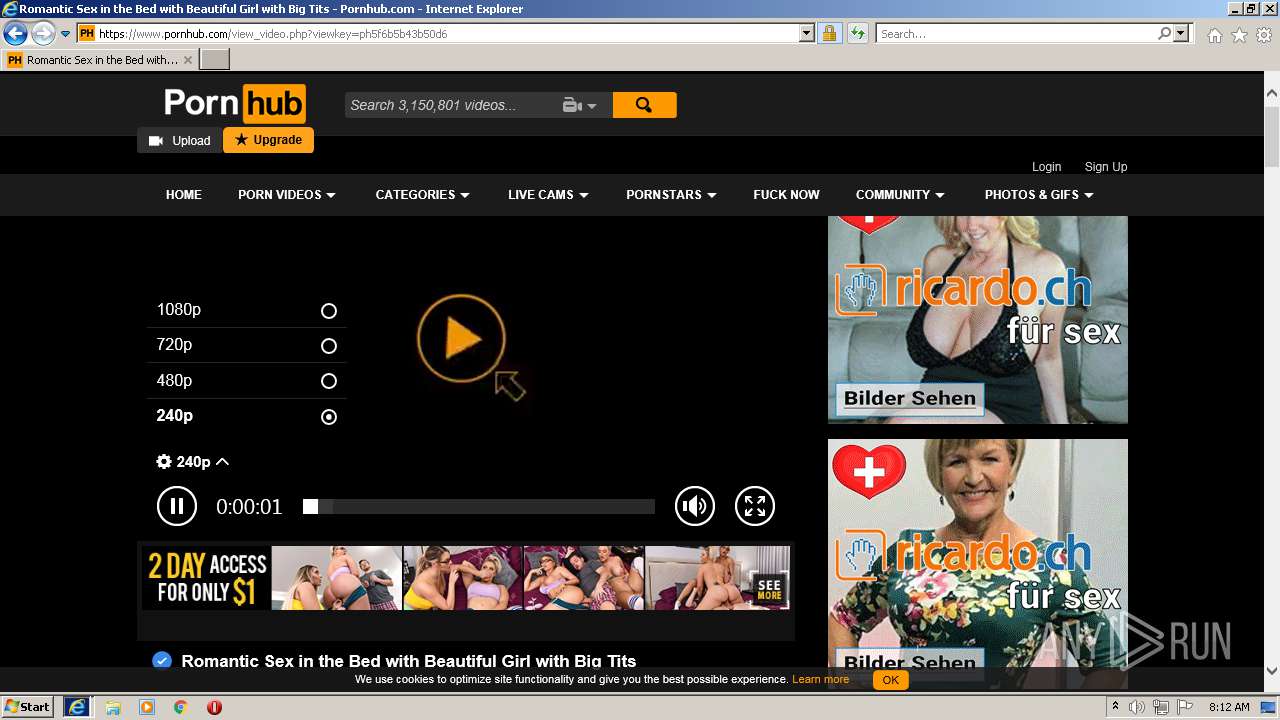This screenshot has height=720, width=1280.
Task: Select 480p video quality
Action: [x=246, y=381]
